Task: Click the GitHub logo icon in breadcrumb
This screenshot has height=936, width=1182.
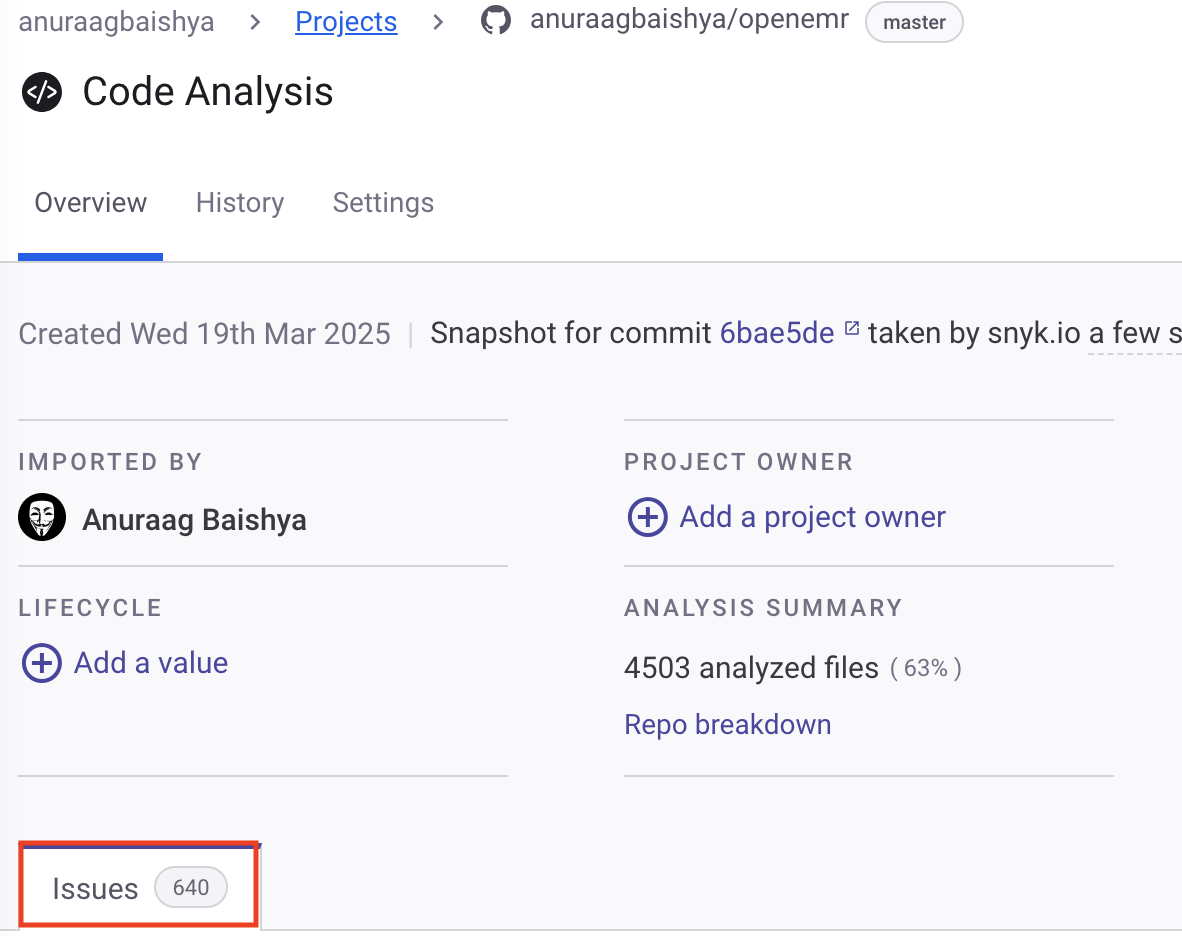Action: [496, 21]
